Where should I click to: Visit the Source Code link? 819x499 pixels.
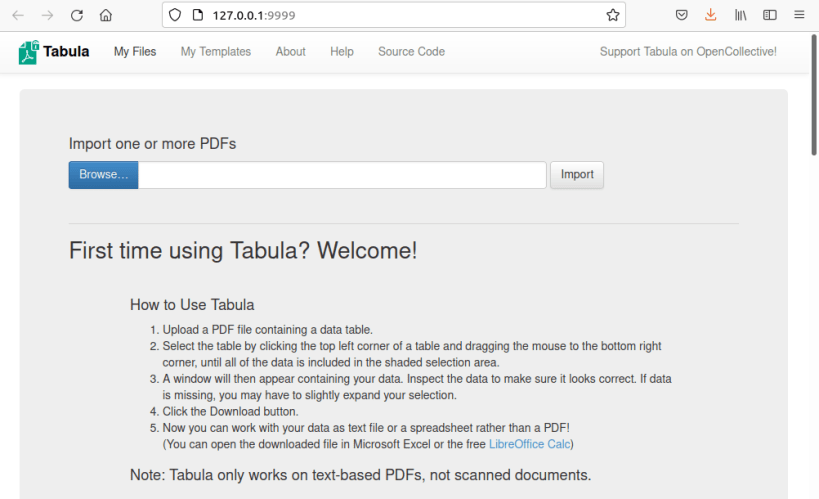(412, 52)
